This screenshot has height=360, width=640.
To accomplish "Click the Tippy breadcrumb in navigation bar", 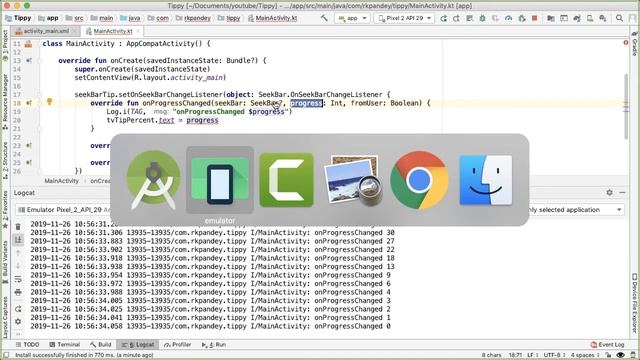I will (18, 18).
